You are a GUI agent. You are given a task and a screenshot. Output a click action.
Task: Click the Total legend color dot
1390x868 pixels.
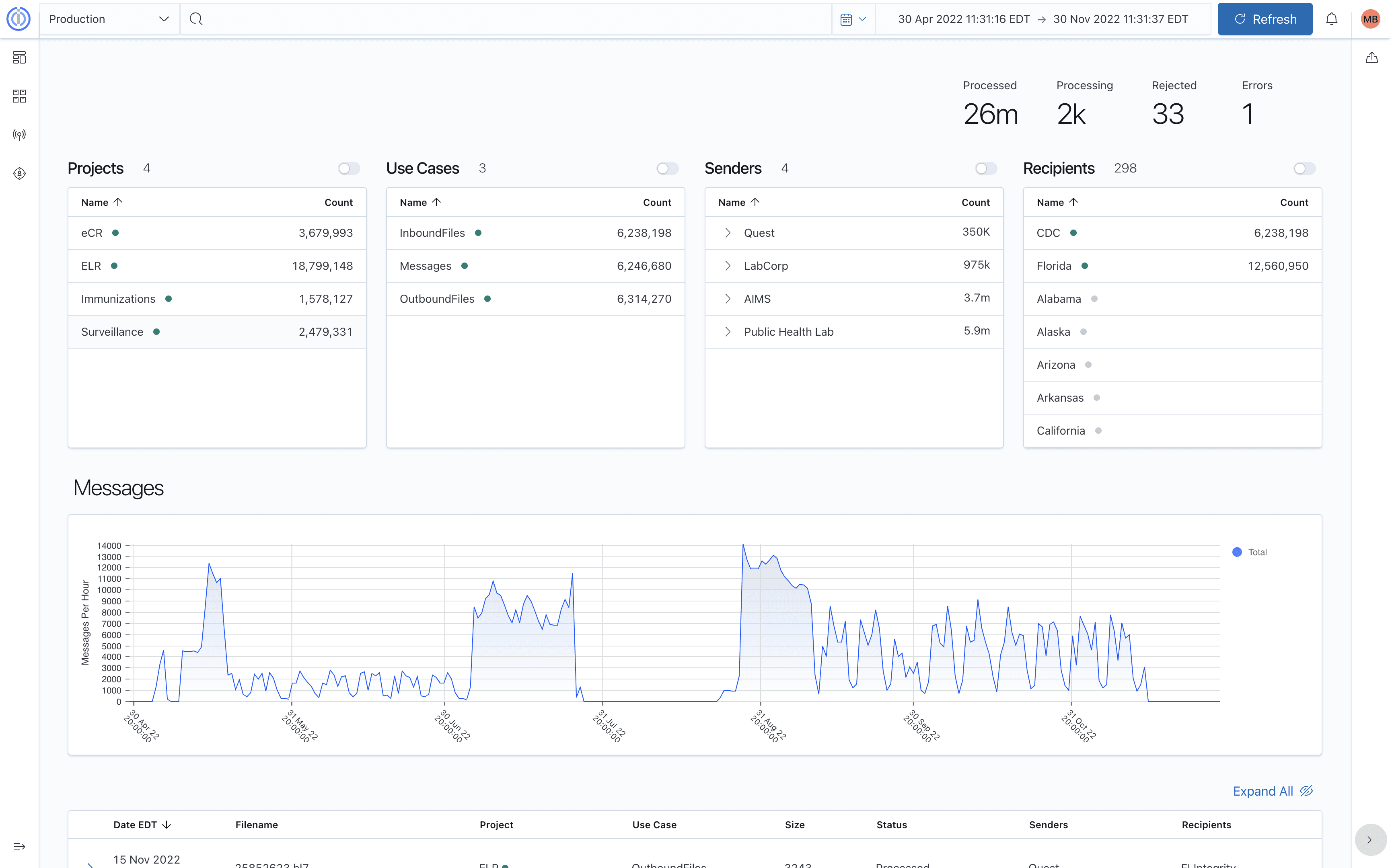tap(1237, 552)
